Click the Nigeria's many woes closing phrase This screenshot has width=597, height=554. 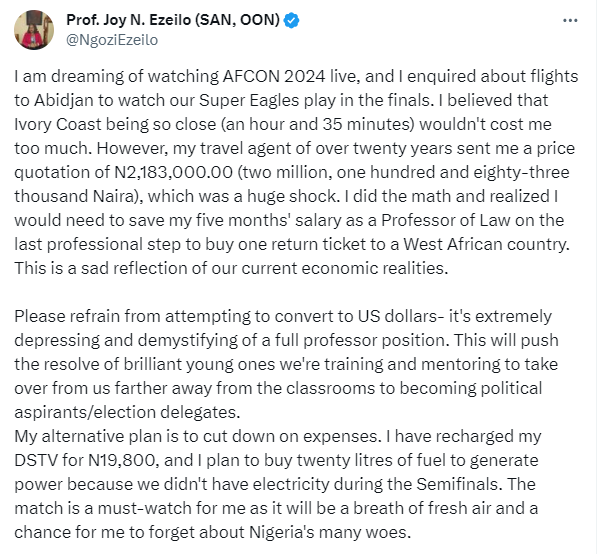(x=330, y=532)
